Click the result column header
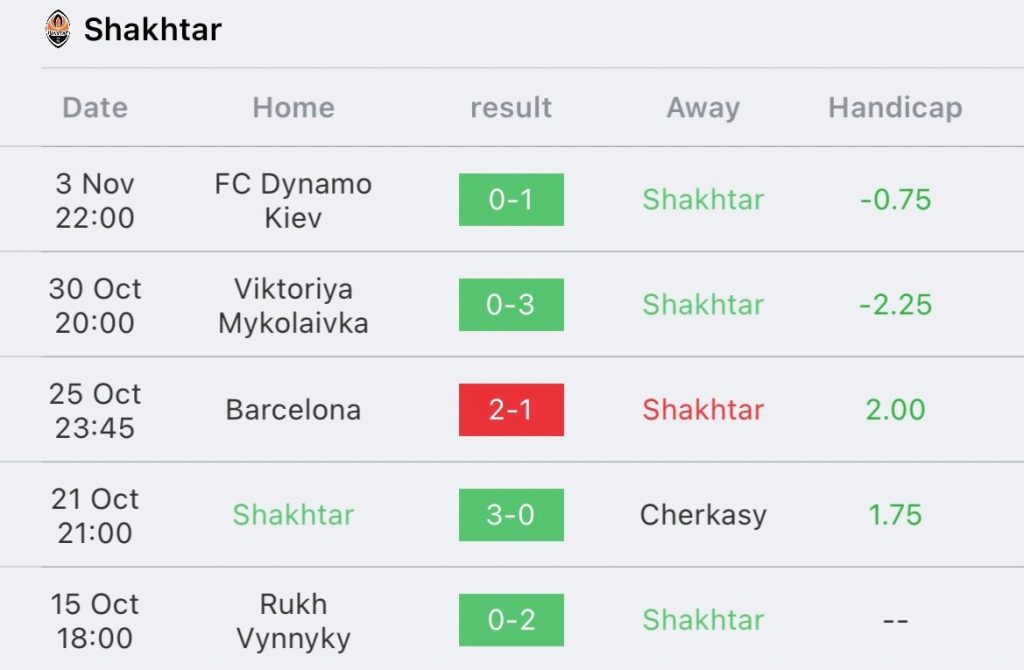1024x670 pixels. pos(511,108)
